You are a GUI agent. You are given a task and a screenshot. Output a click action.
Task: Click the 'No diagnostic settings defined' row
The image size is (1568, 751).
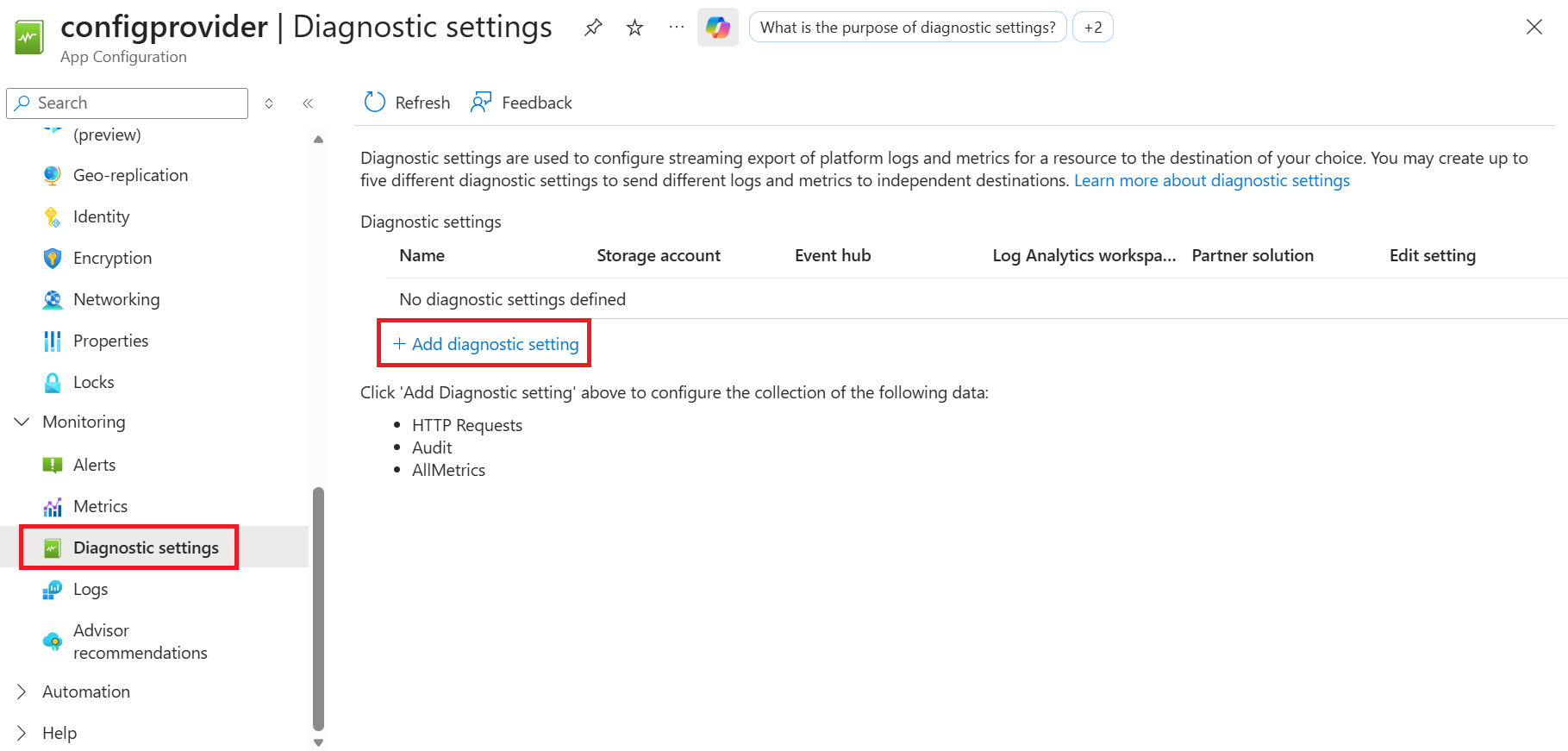click(x=977, y=299)
